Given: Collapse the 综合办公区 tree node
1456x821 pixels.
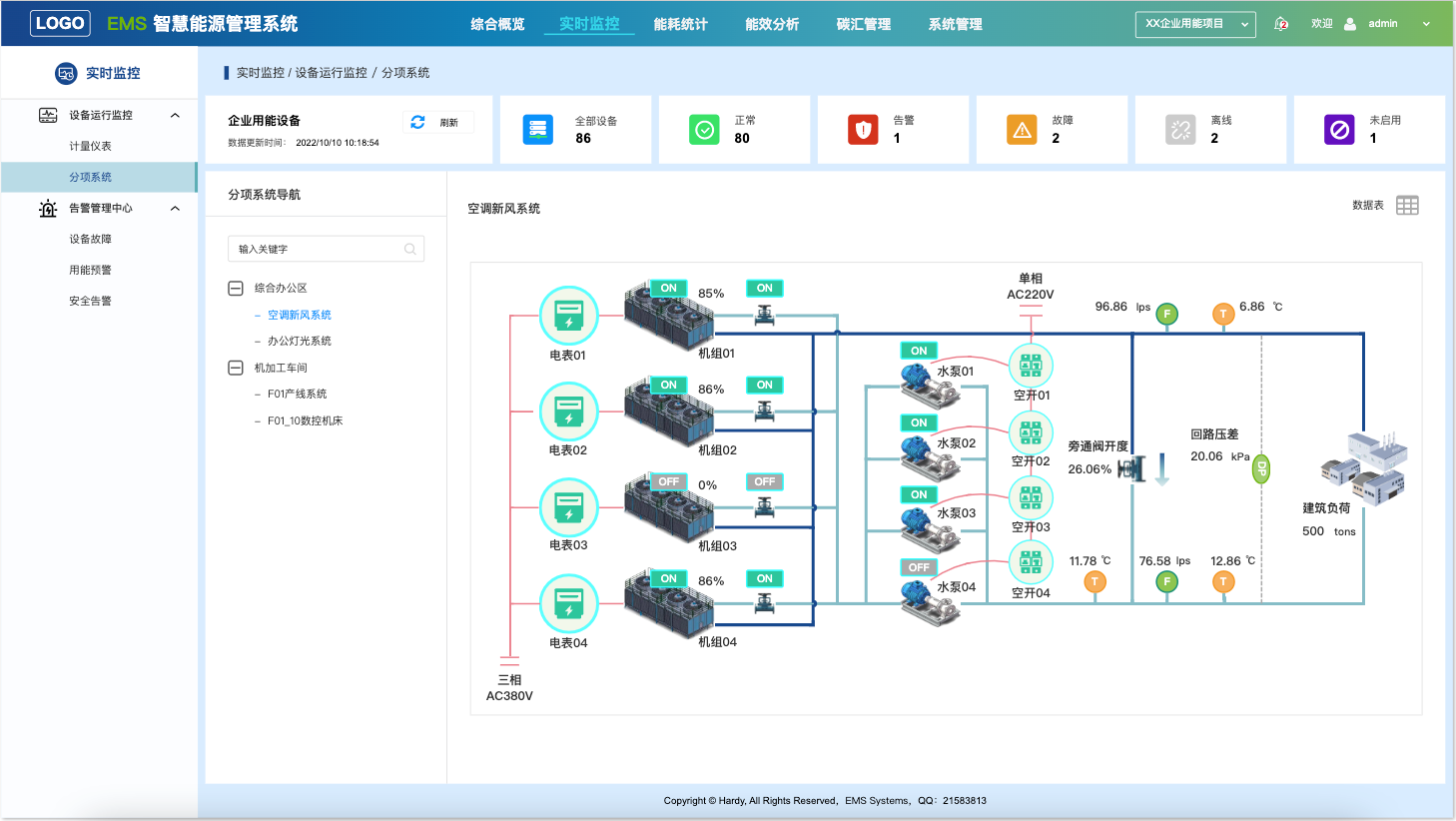Looking at the screenshot, I should tap(236, 289).
